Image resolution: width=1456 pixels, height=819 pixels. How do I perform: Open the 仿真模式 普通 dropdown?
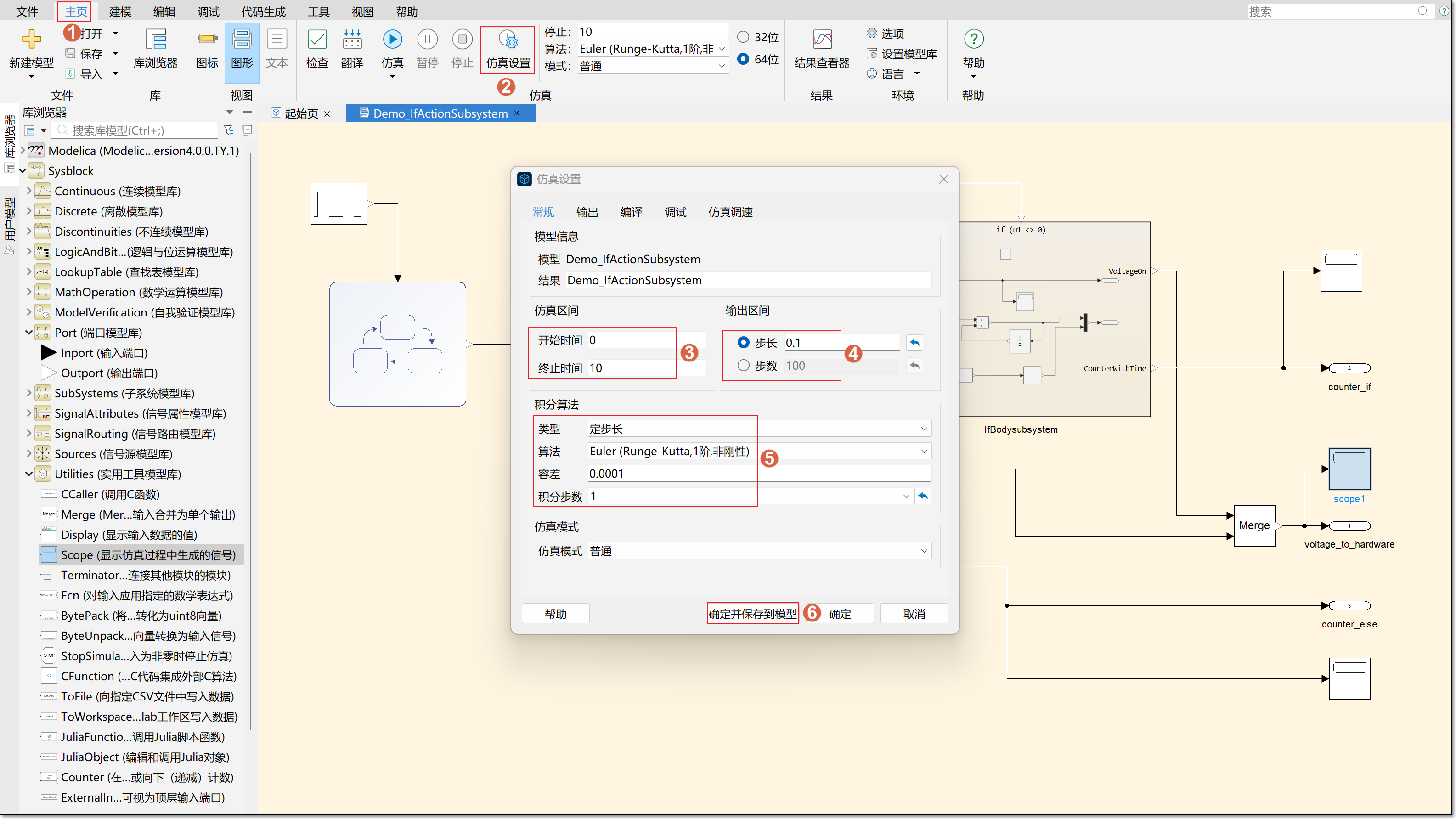click(759, 551)
